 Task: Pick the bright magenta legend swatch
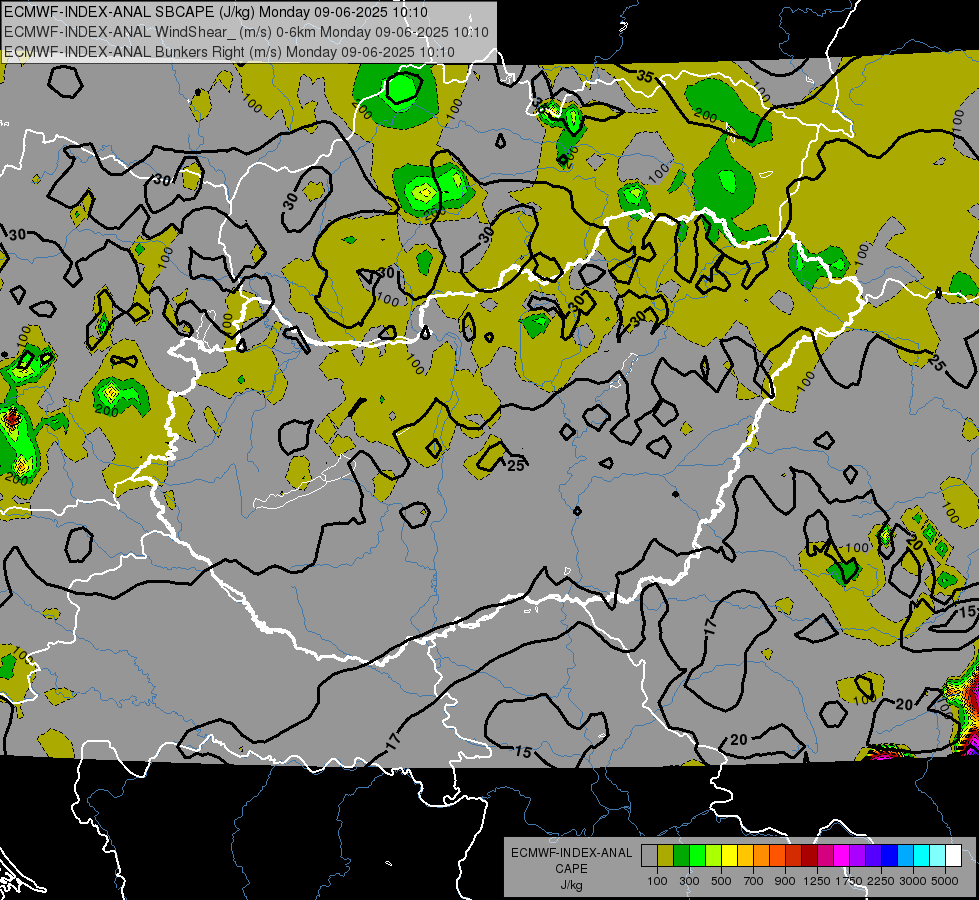[841, 855]
